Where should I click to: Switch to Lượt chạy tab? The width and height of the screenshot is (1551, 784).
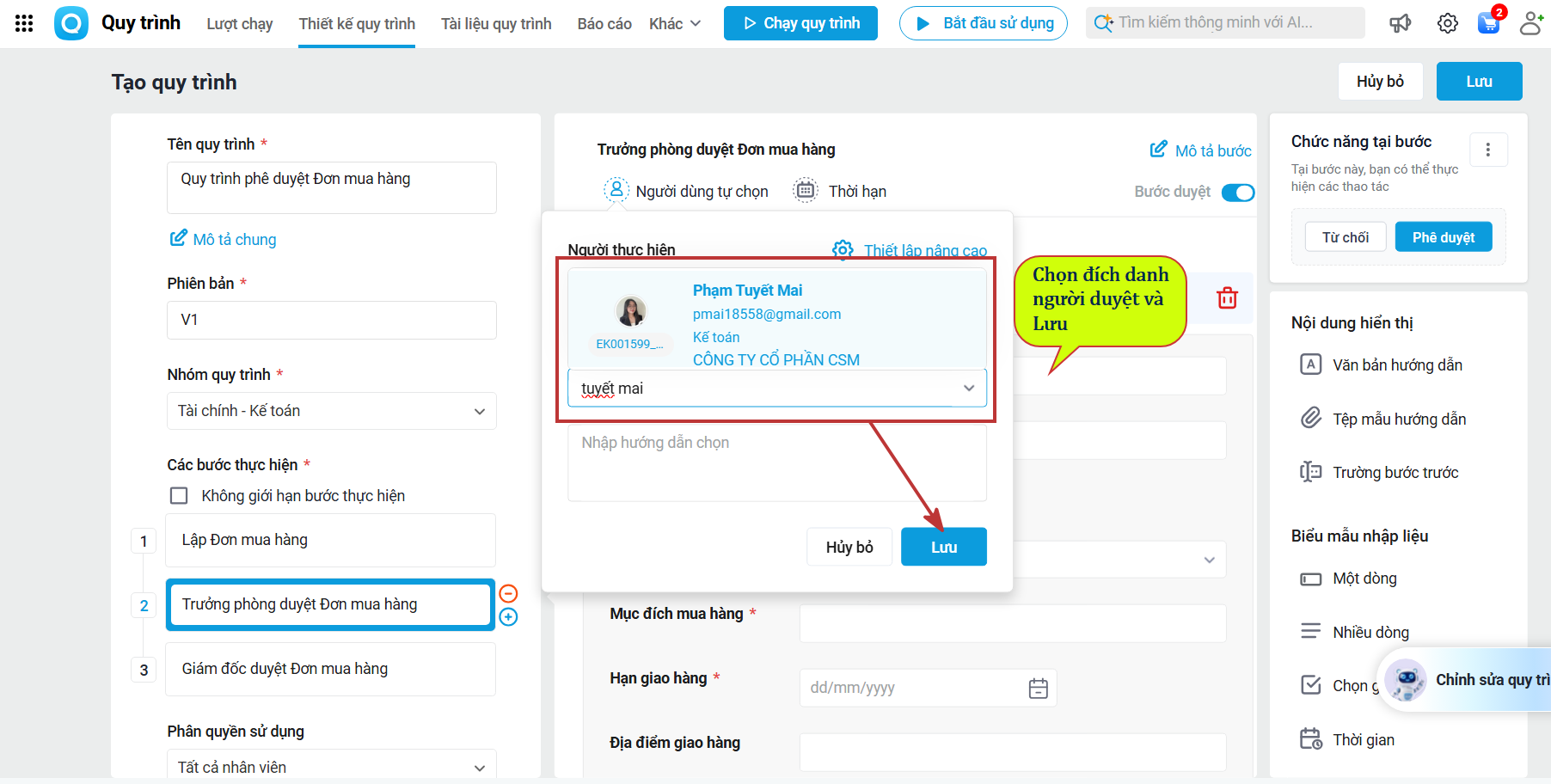(240, 24)
